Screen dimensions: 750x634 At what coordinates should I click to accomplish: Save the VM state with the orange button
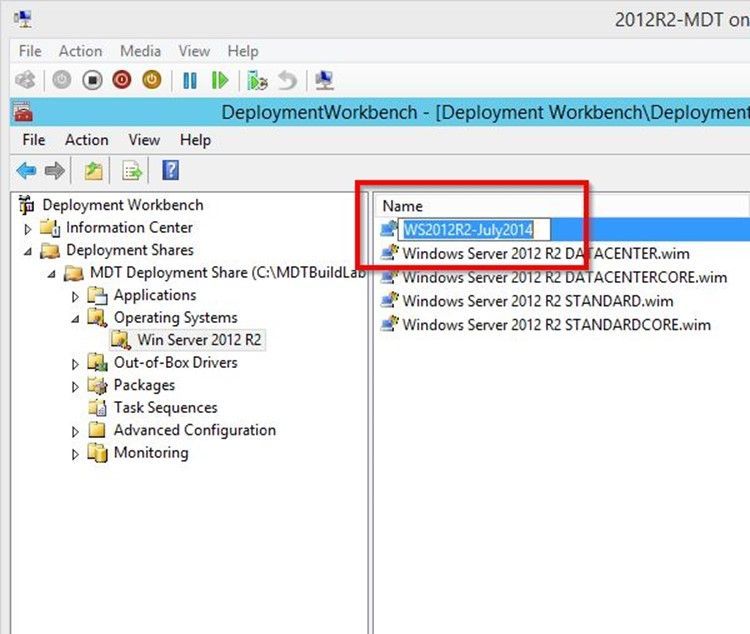click(152, 79)
